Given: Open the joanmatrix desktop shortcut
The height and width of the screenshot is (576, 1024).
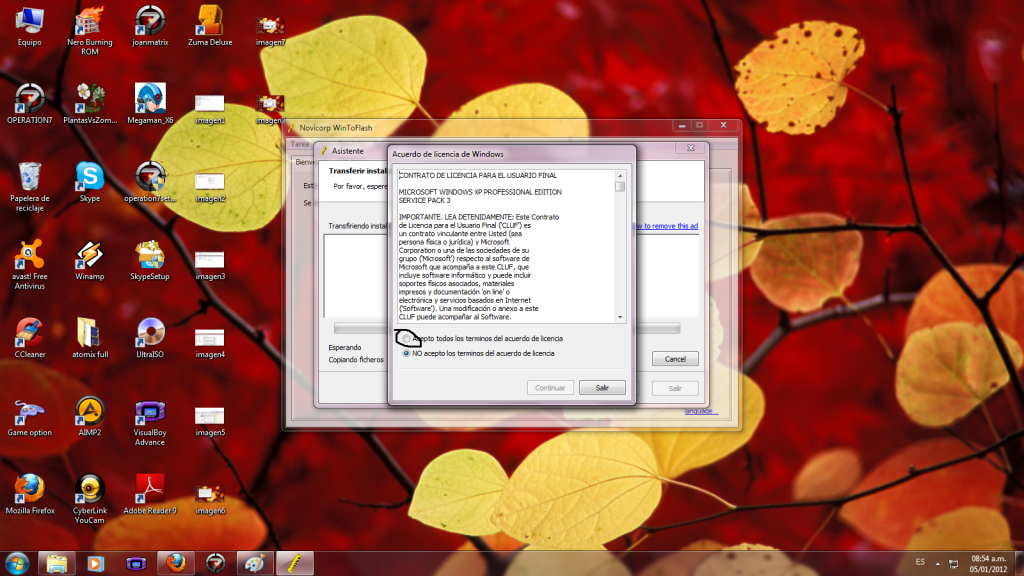Looking at the screenshot, I should (x=150, y=27).
